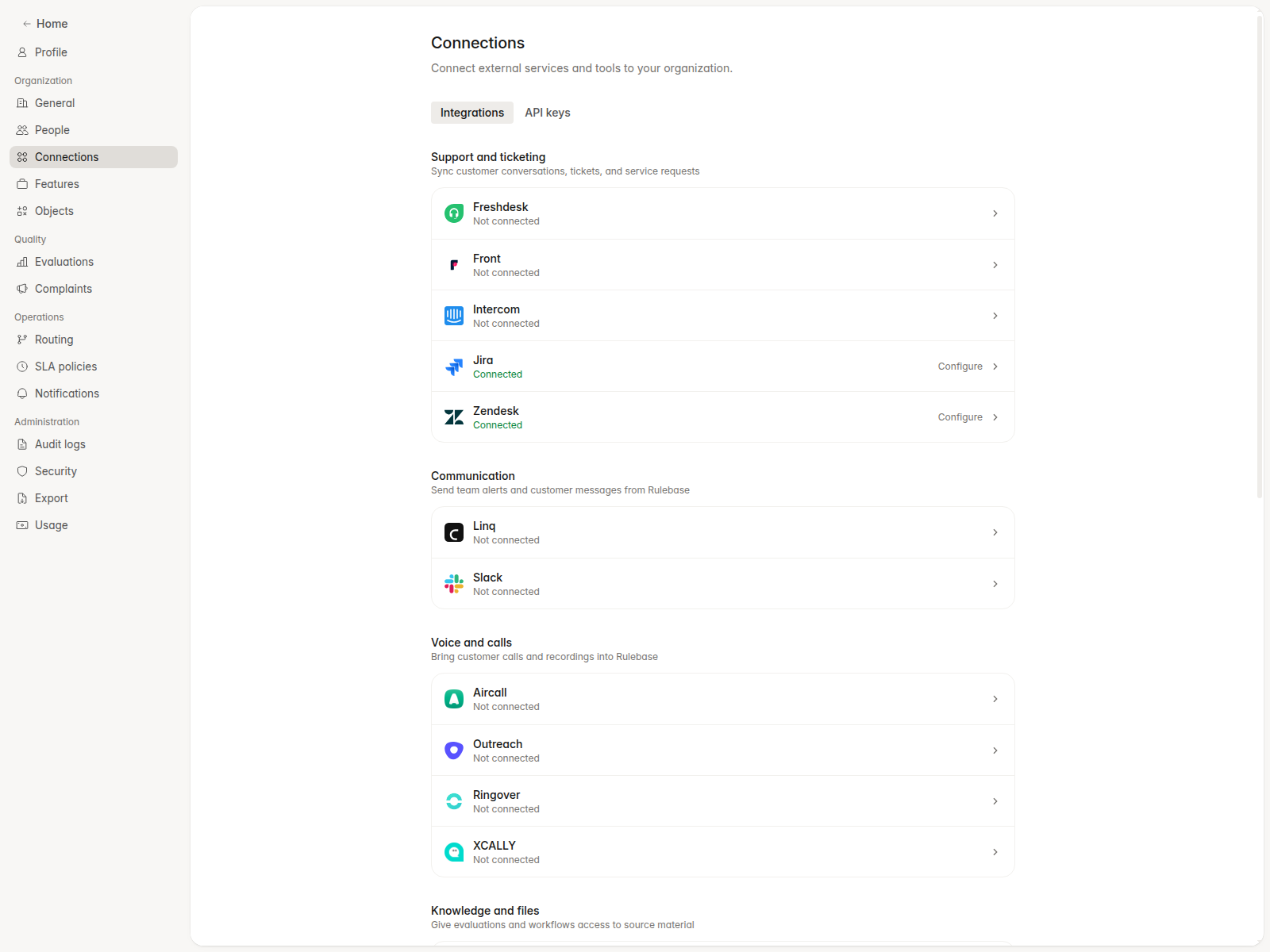
Task: Click the Intercom logo icon
Action: point(454,316)
